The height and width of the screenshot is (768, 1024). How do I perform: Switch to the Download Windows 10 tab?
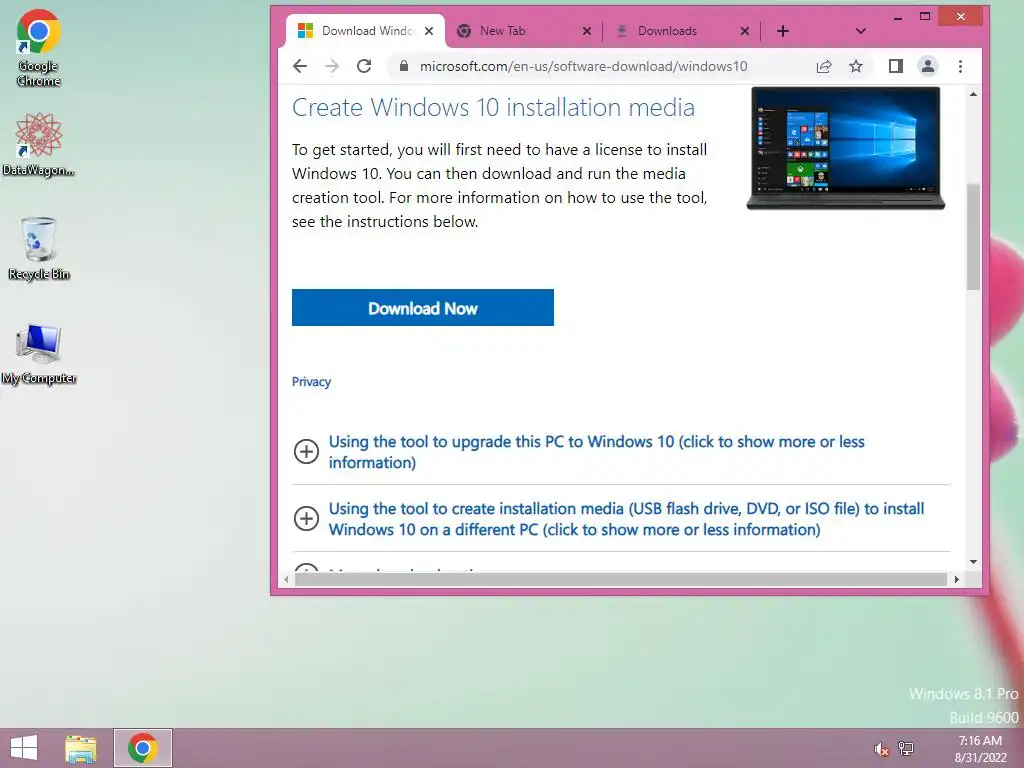coord(366,31)
